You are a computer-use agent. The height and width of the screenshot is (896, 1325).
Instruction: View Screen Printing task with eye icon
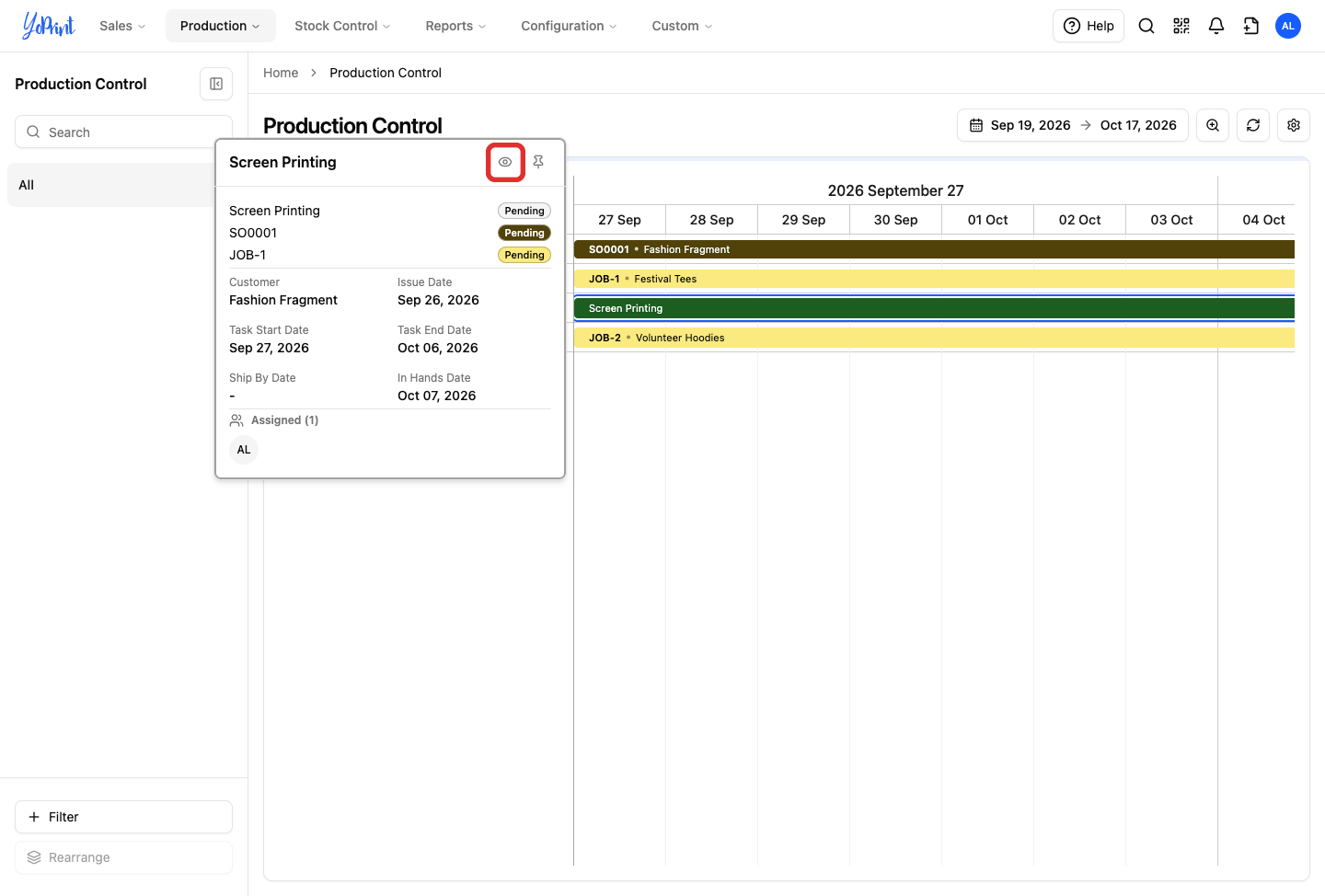point(505,162)
